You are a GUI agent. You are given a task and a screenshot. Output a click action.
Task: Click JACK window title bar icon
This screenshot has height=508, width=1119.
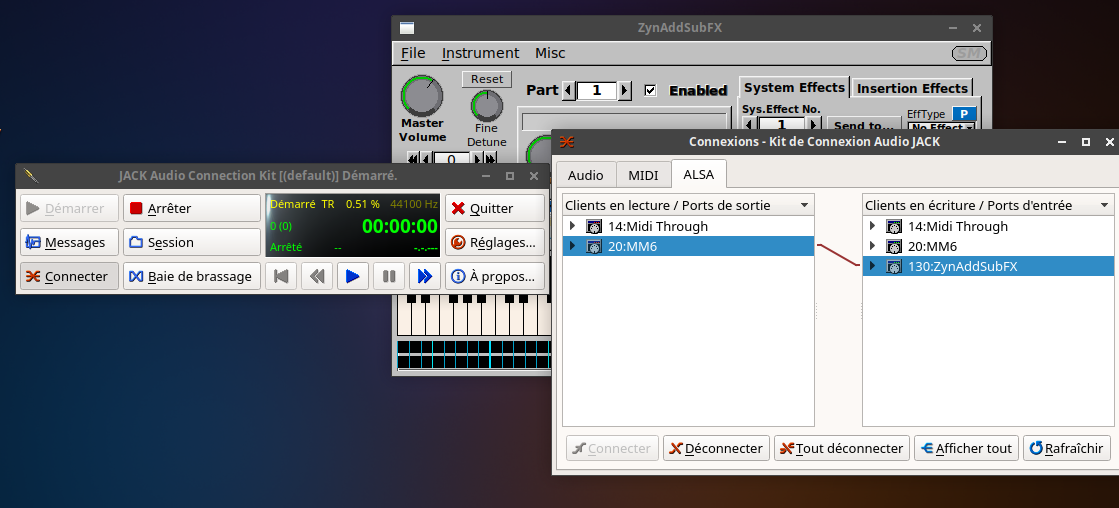[x=31, y=176]
